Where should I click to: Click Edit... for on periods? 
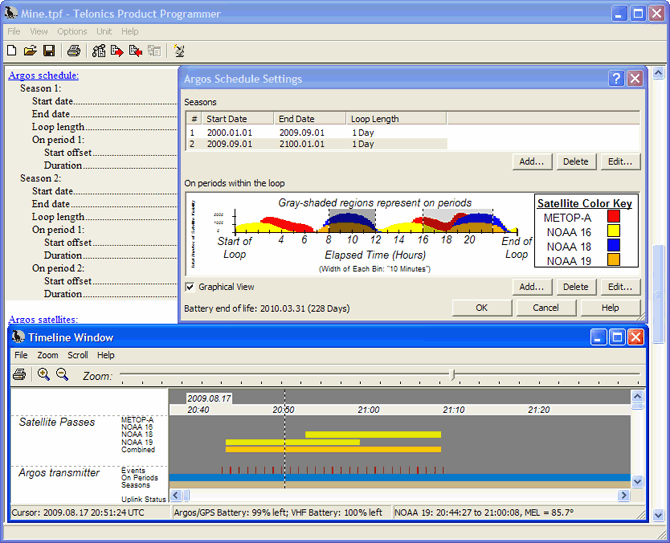[x=620, y=287]
